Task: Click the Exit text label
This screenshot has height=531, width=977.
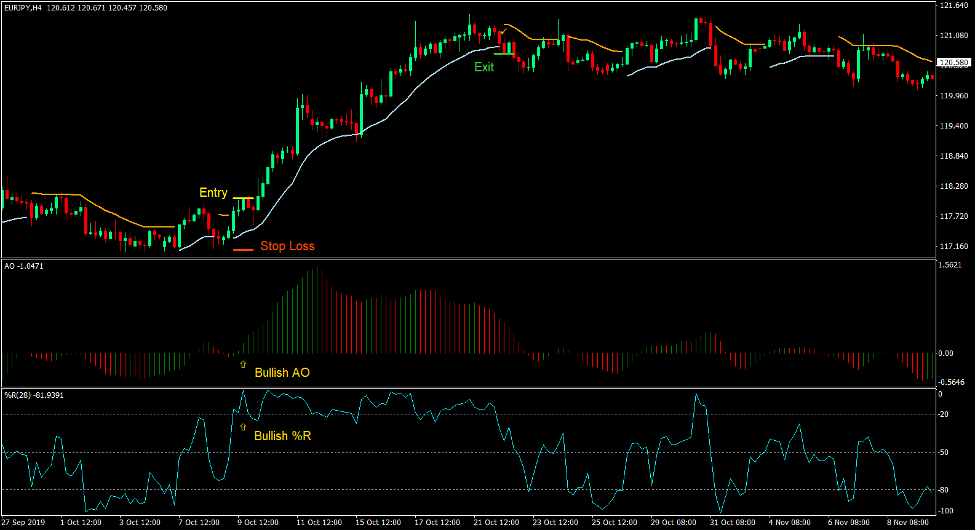Action: [x=484, y=67]
